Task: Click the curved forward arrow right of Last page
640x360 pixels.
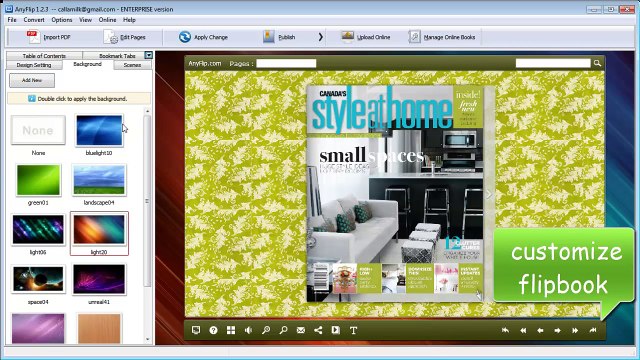Action: coord(593,330)
